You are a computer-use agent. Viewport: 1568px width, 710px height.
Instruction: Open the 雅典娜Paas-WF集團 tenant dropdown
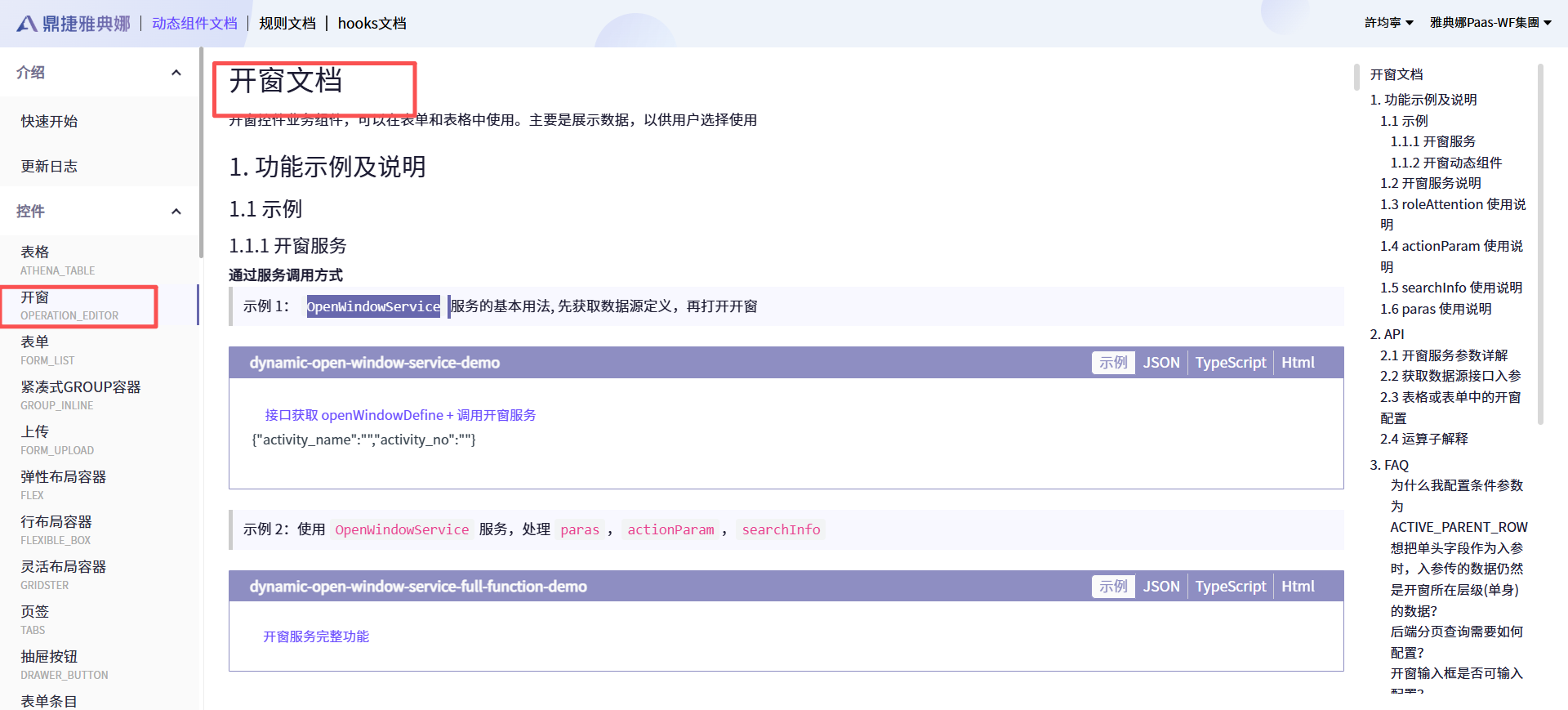coord(1490,23)
